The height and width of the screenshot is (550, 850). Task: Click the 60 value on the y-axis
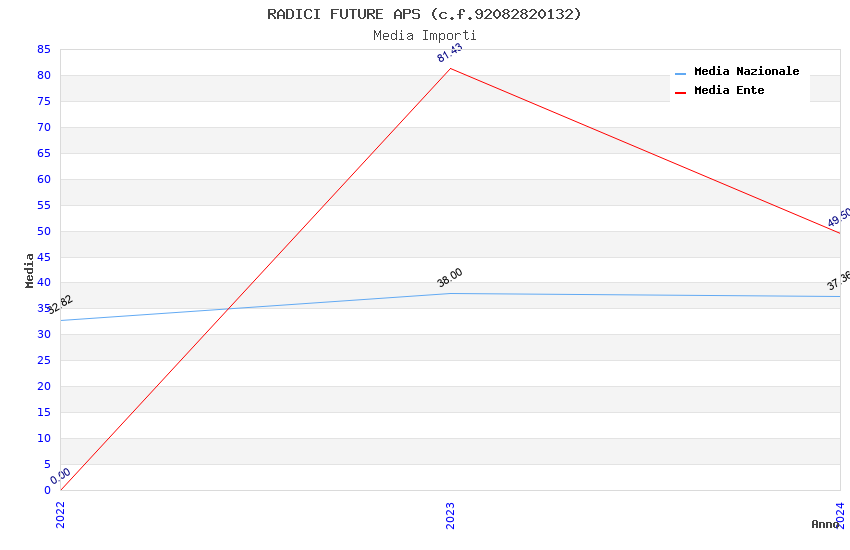click(43, 179)
